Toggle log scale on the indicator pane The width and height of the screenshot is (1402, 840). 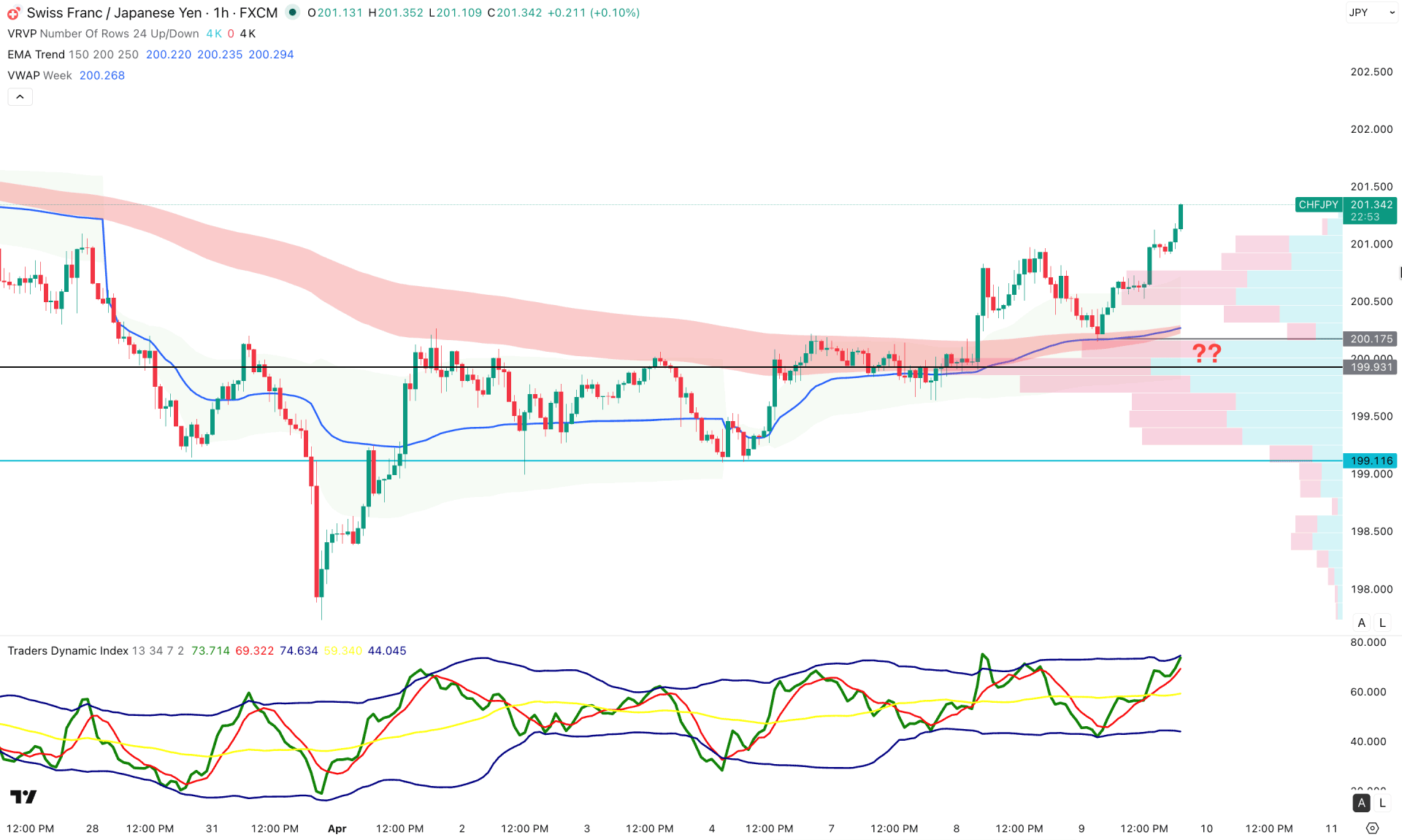point(1382,803)
